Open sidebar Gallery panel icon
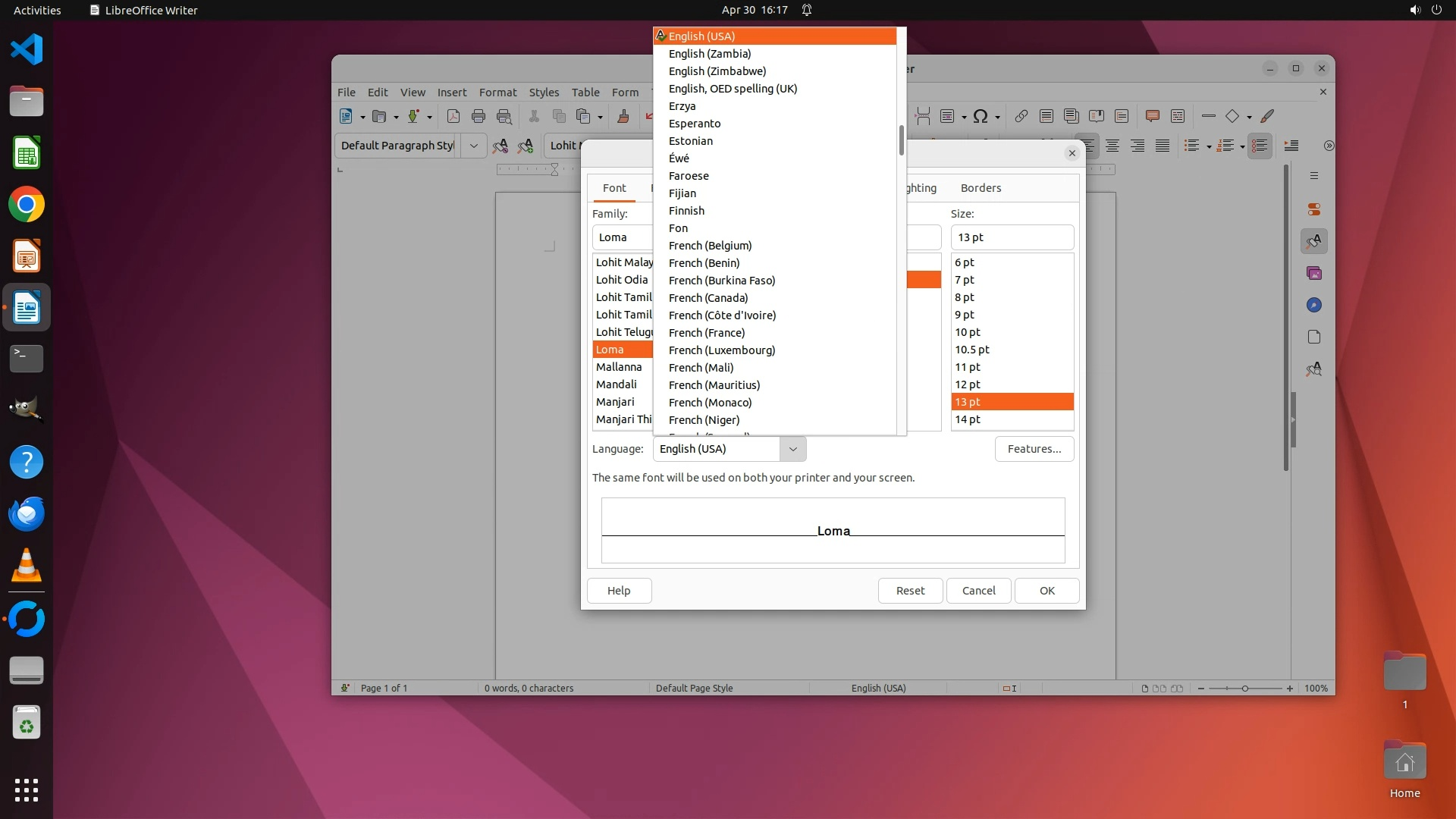This screenshot has height=819, width=1456. (1314, 273)
